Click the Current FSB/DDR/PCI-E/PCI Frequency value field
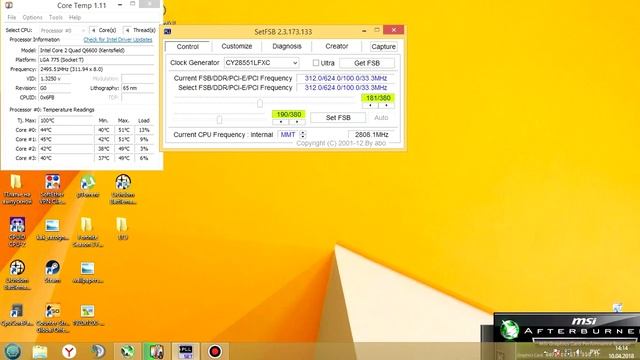640x360 pixels. pyautogui.click(x=346, y=78)
